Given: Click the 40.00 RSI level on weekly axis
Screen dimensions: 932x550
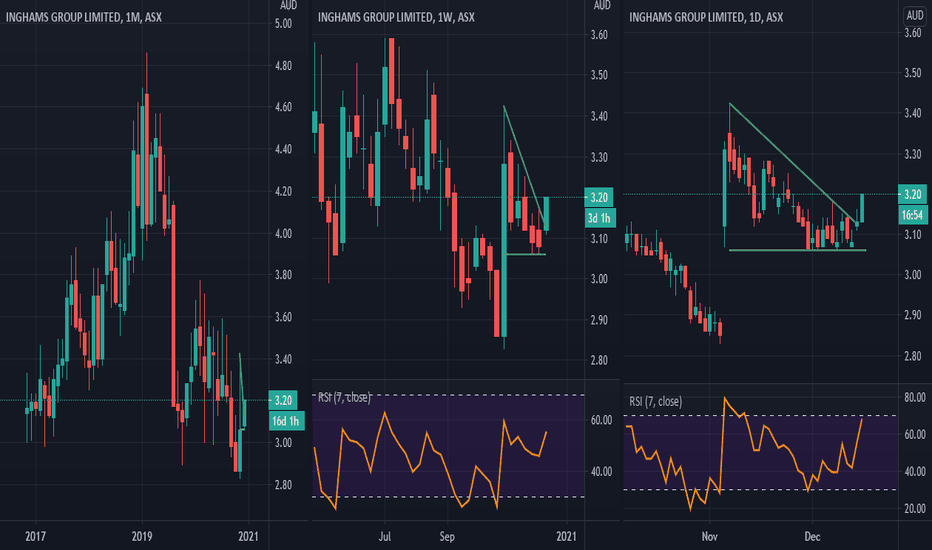Looking at the screenshot, I should 601,472.
